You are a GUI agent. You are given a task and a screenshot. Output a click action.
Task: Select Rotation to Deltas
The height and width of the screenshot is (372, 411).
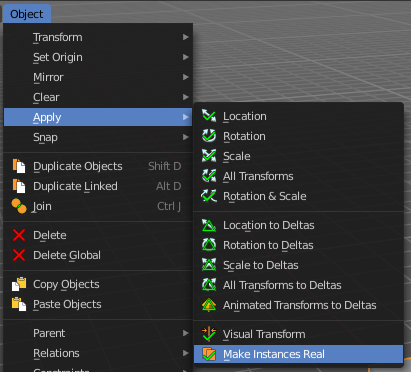(x=298, y=245)
